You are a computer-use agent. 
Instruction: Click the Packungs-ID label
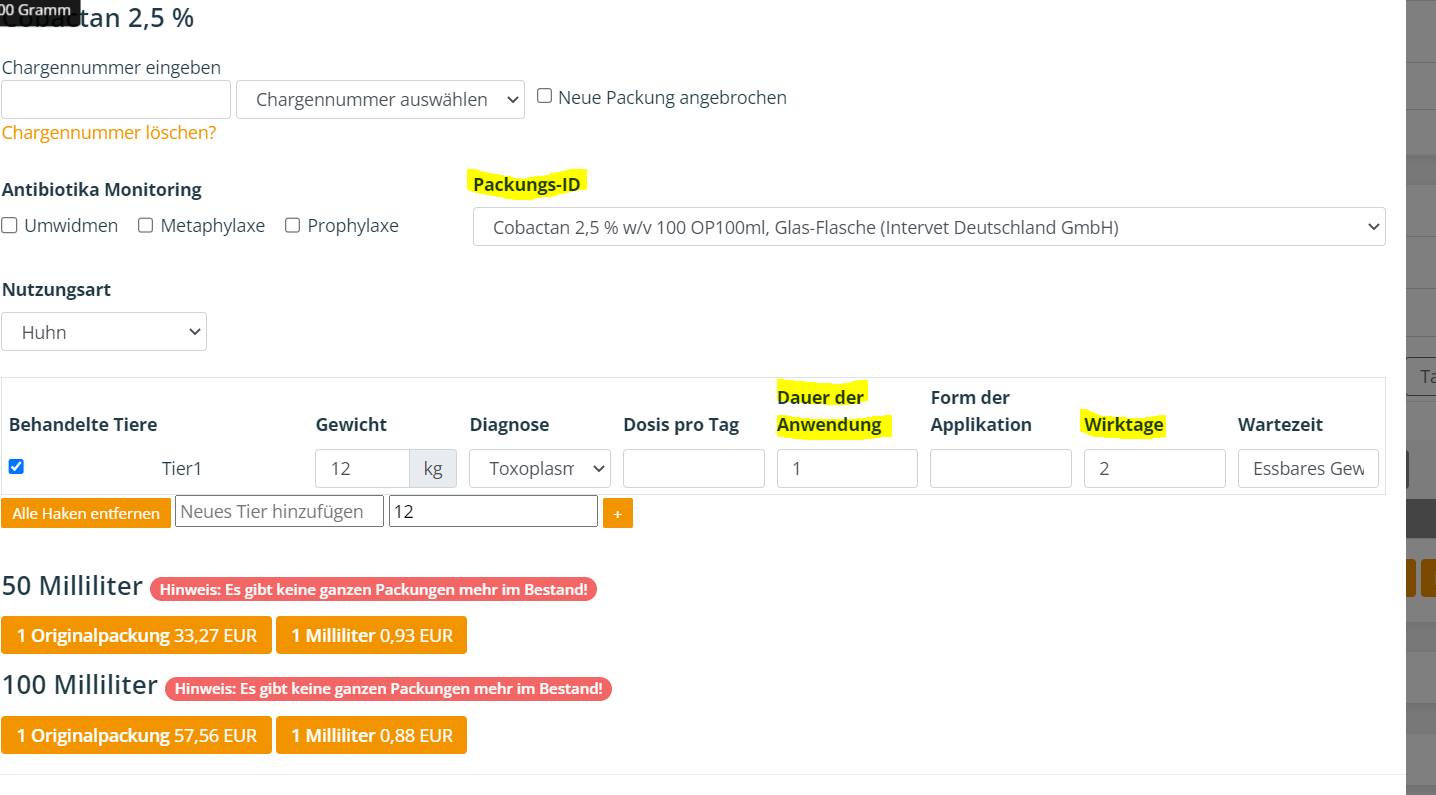tap(527, 184)
